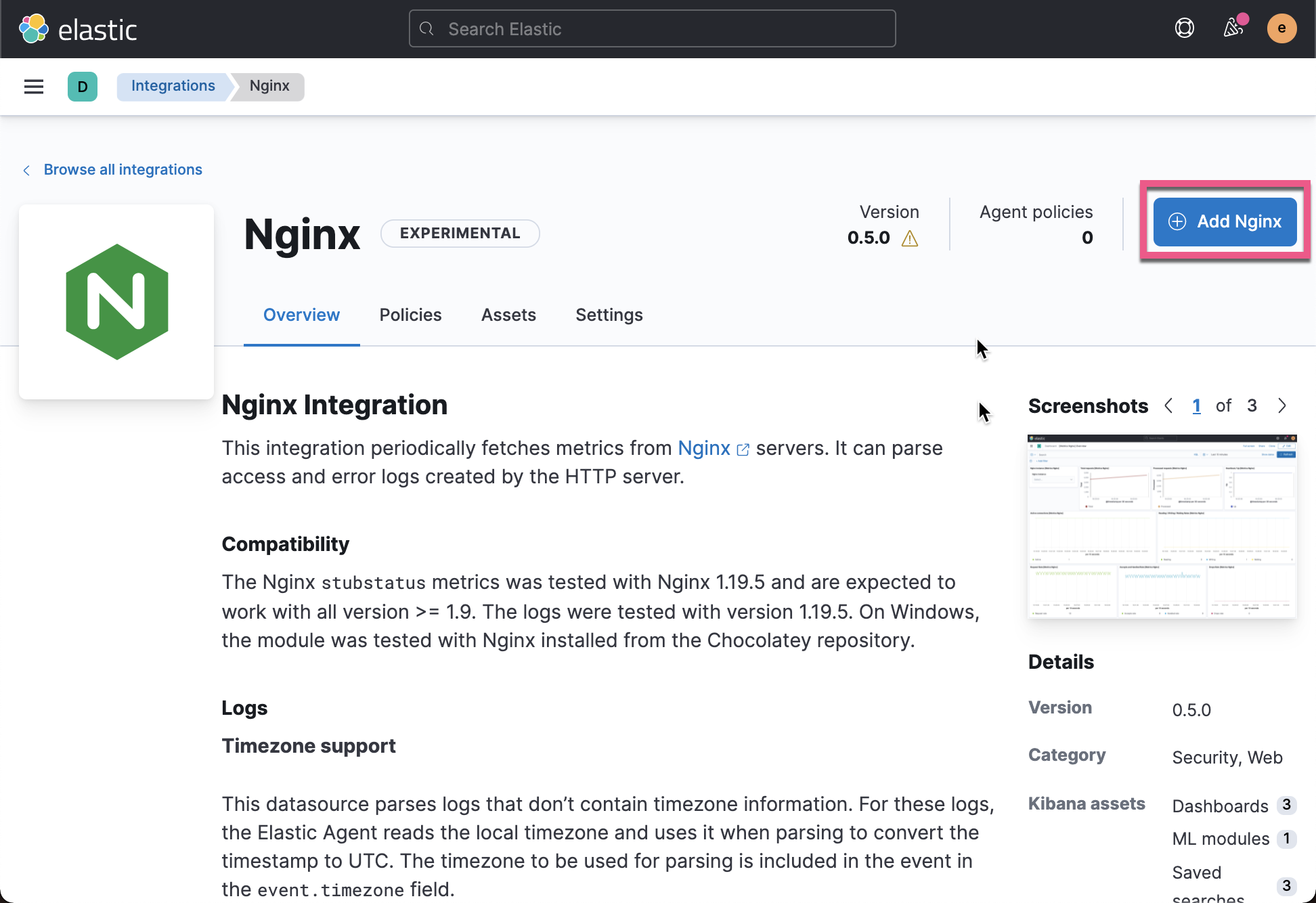Click the Logs heading
Image resolution: width=1316 pixels, height=903 pixels.
(244, 708)
